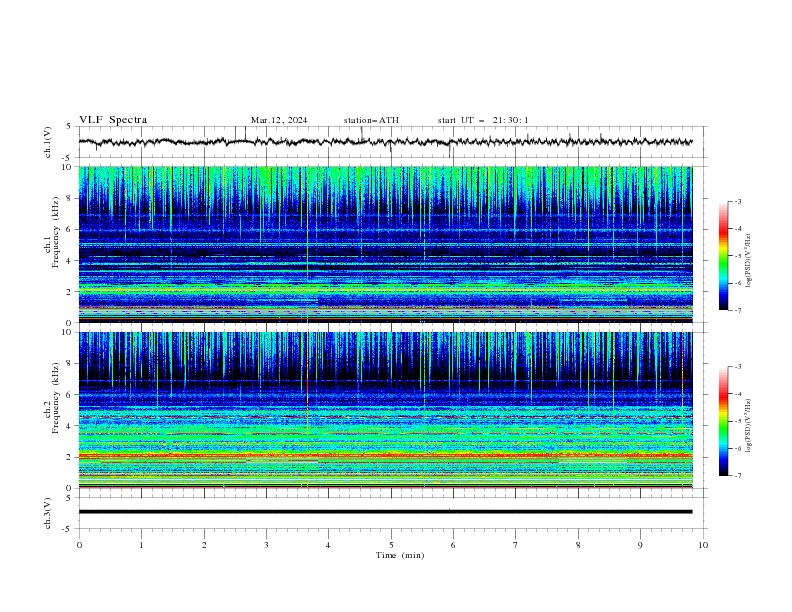Click the ch.1 PSD color bar
The image size is (792, 612).
723,256
